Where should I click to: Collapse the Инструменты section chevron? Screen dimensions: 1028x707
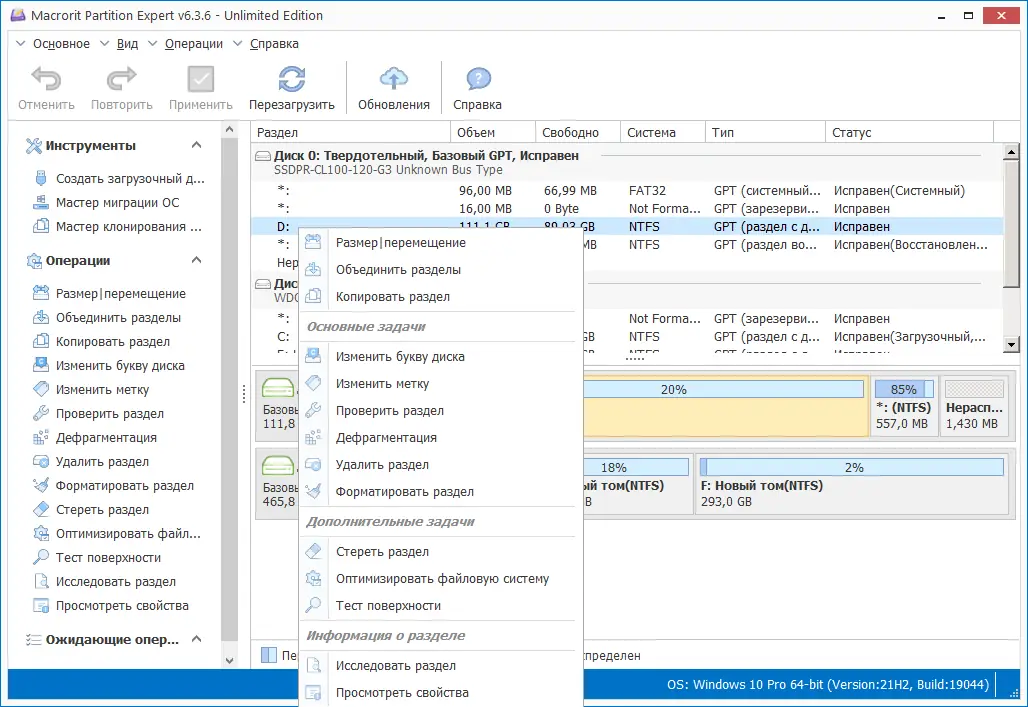pos(197,146)
